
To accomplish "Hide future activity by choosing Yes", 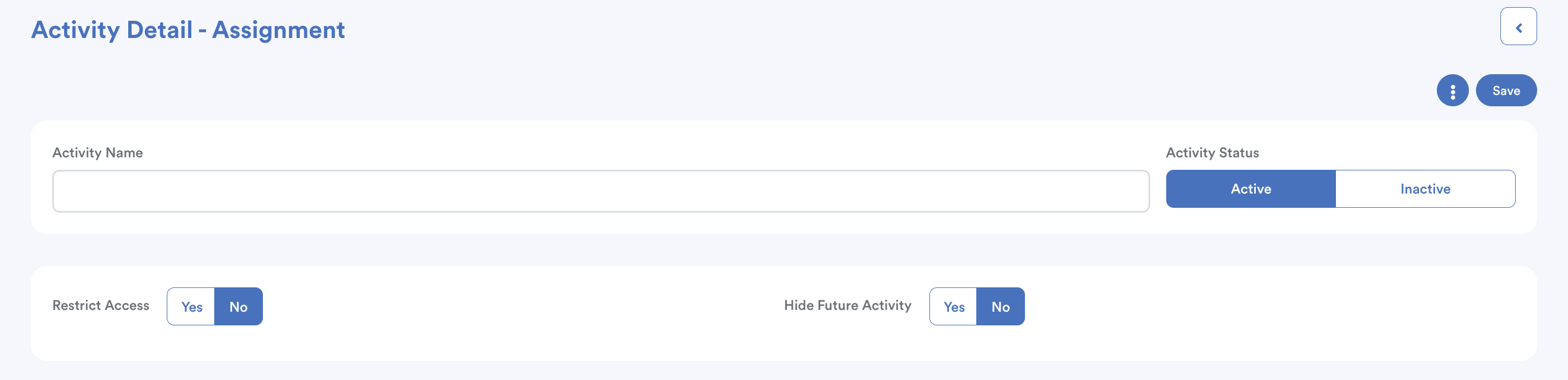I will click(953, 307).
